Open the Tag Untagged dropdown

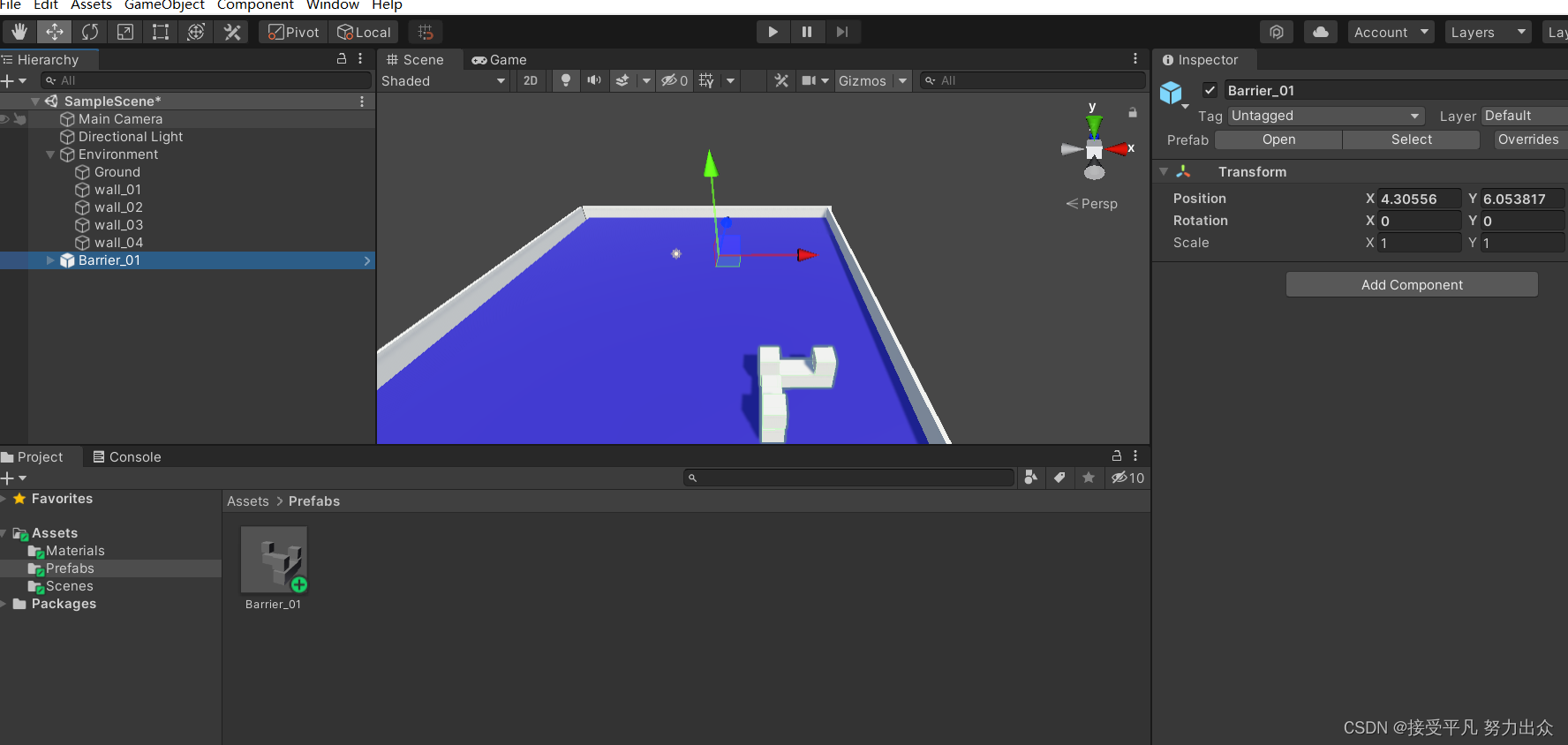click(x=1324, y=117)
